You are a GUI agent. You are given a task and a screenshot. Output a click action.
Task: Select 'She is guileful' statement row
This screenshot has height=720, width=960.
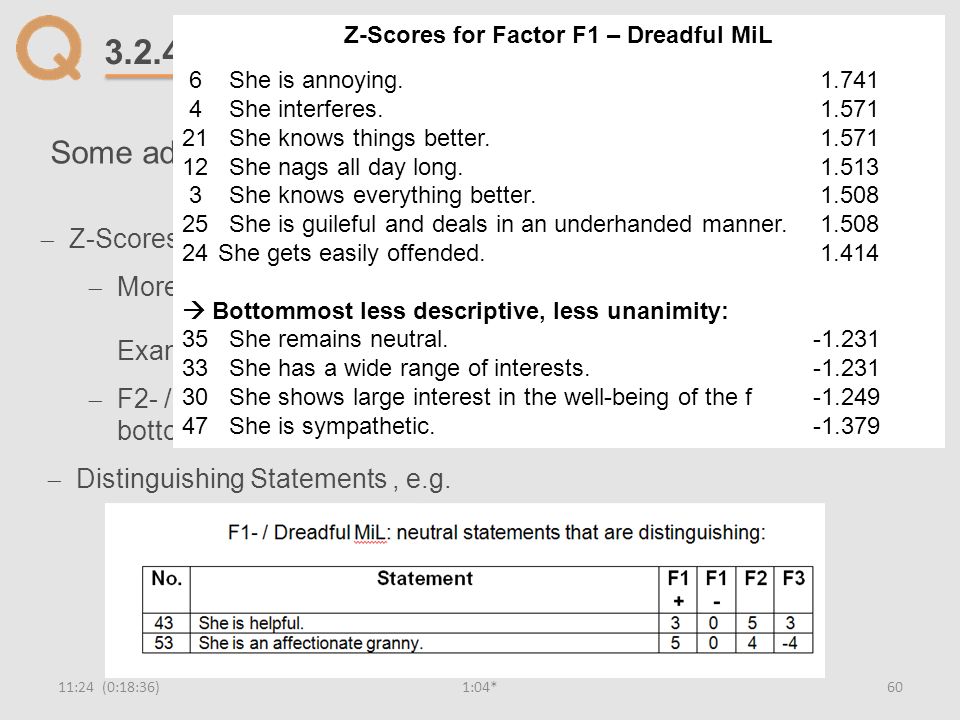(x=530, y=224)
